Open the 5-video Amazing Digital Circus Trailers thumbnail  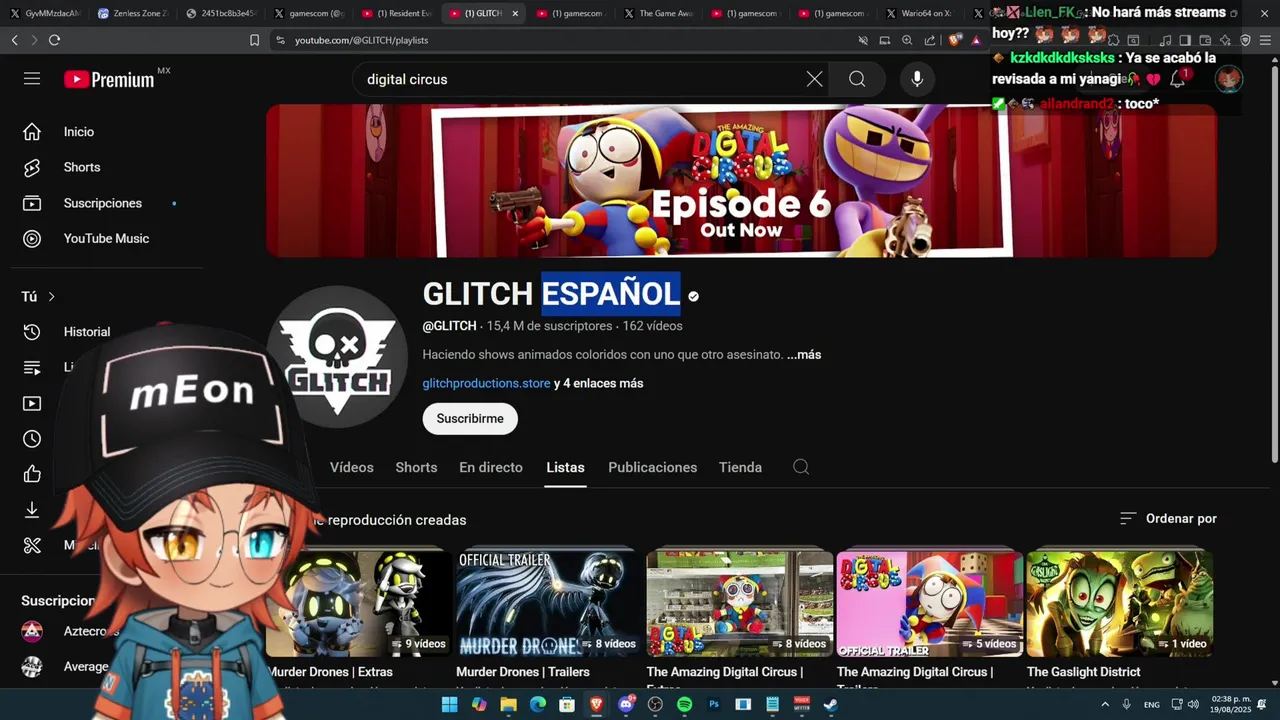930,603
